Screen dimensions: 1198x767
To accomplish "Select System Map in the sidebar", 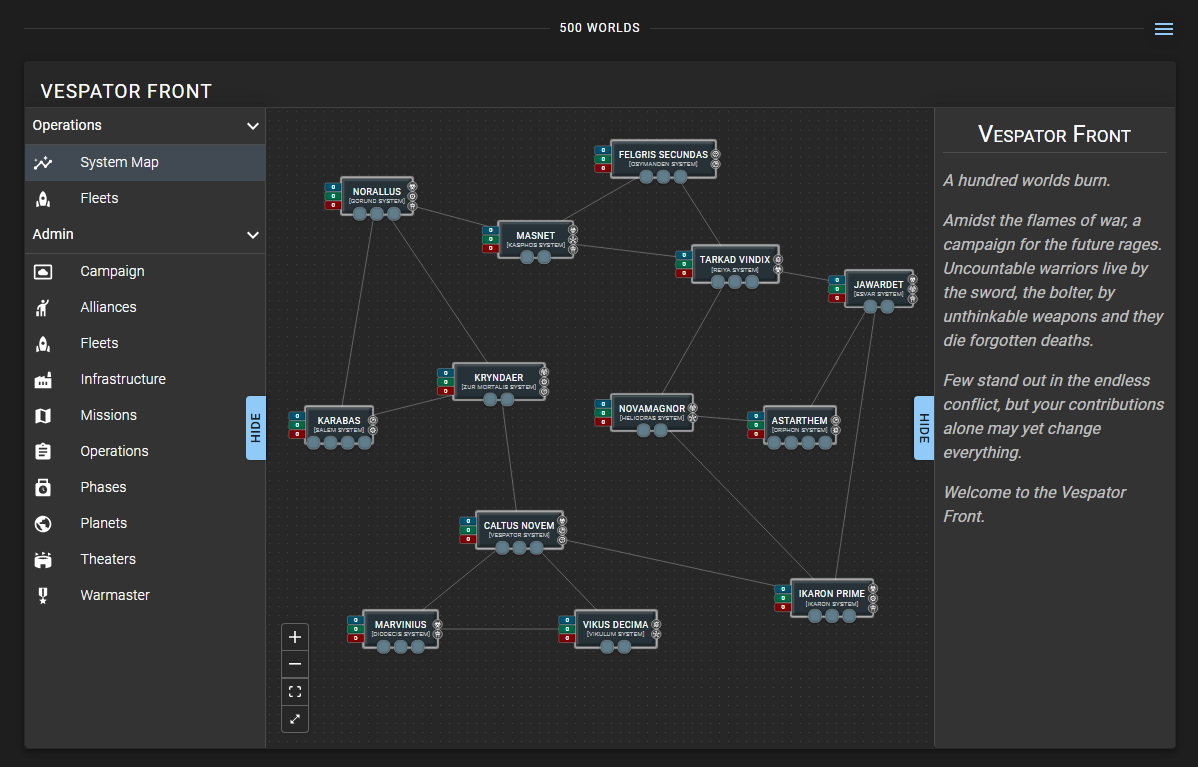I will coord(120,162).
